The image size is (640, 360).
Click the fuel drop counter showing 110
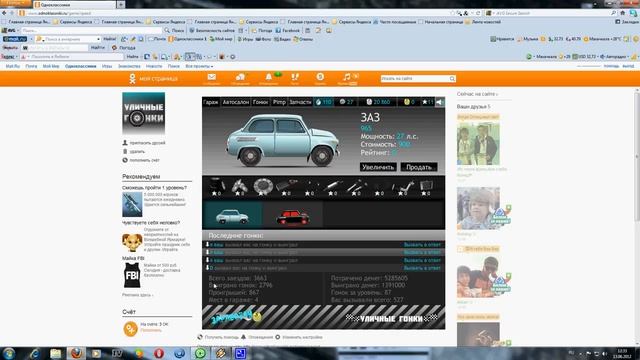[324, 102]
